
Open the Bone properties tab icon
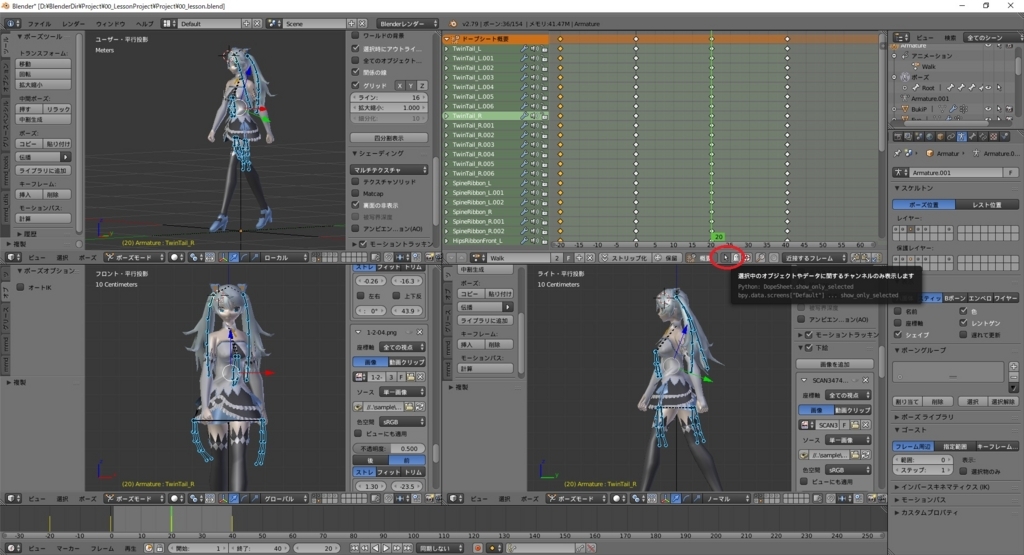[972, 136]
